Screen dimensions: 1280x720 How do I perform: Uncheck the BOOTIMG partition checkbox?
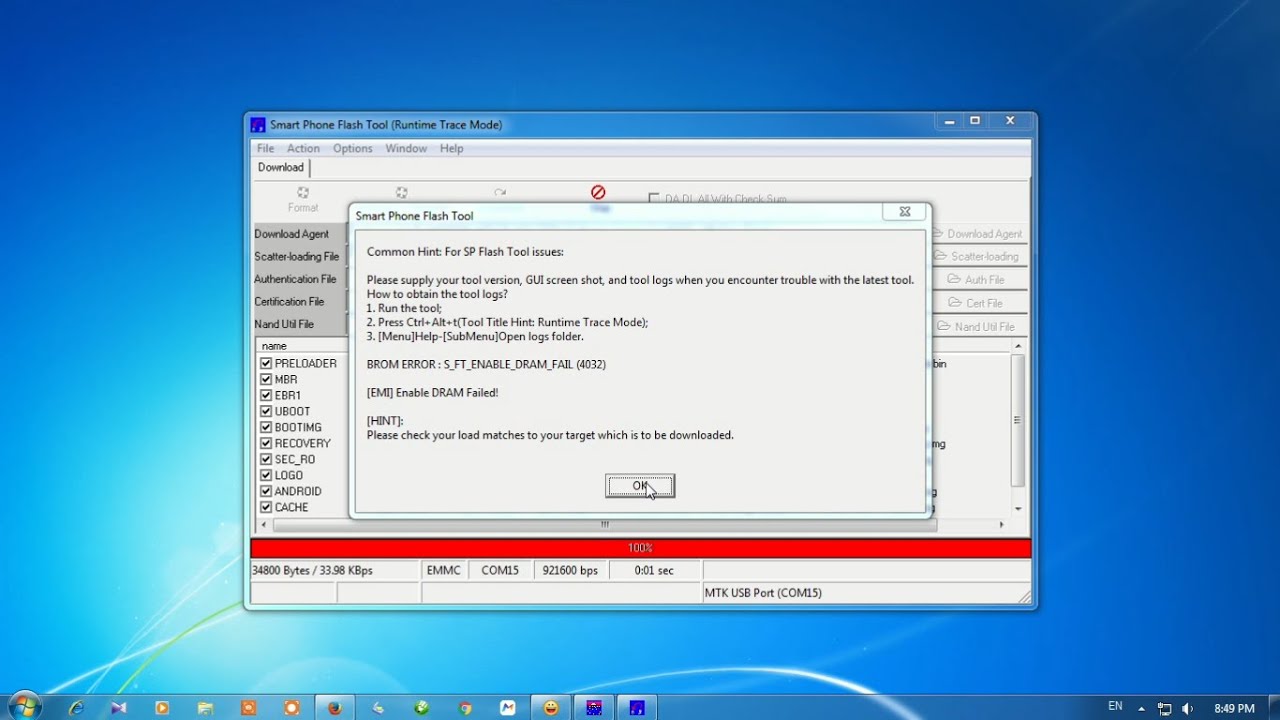266,427
